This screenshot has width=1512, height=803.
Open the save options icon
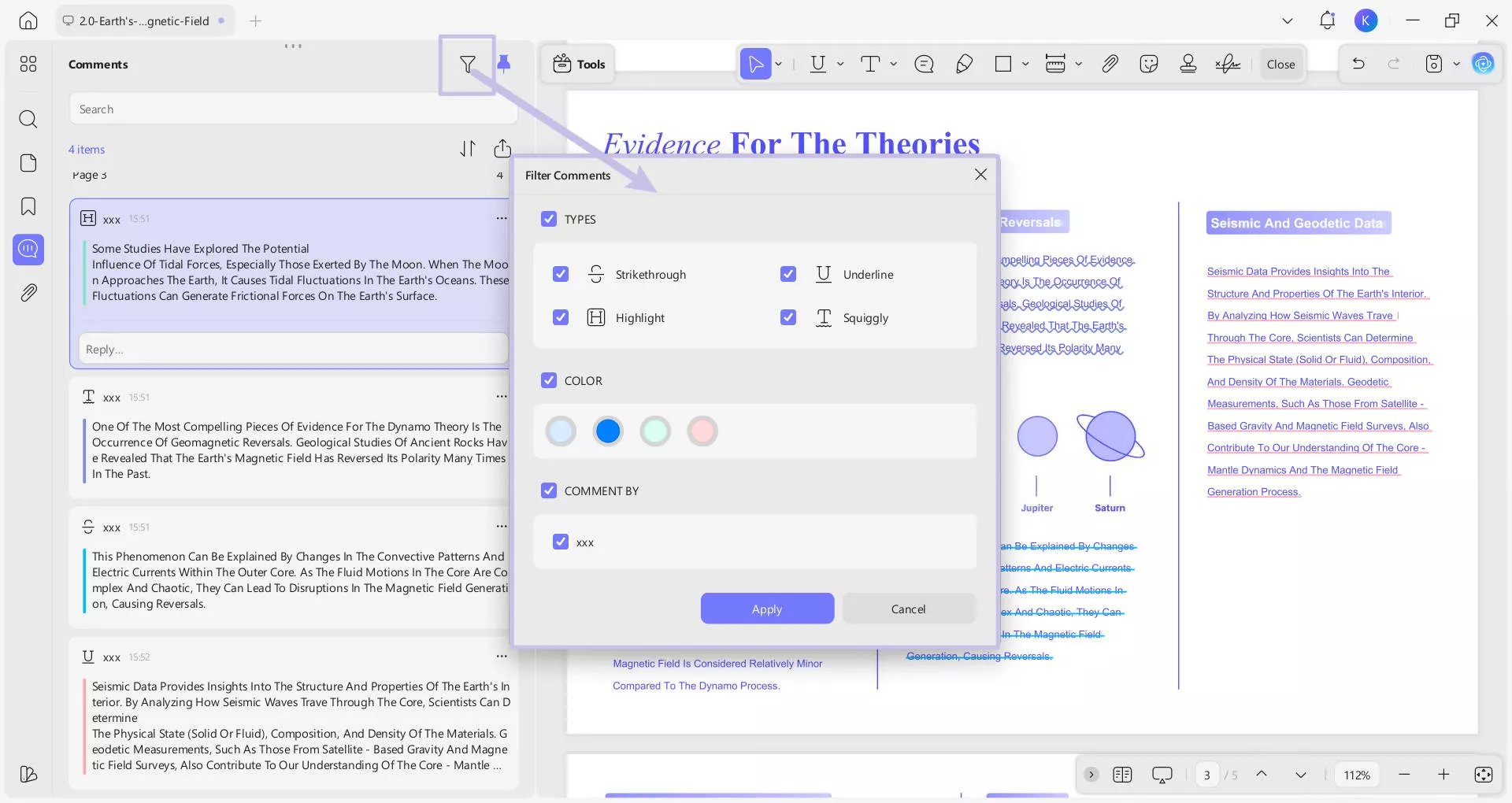pos(1434,64)
